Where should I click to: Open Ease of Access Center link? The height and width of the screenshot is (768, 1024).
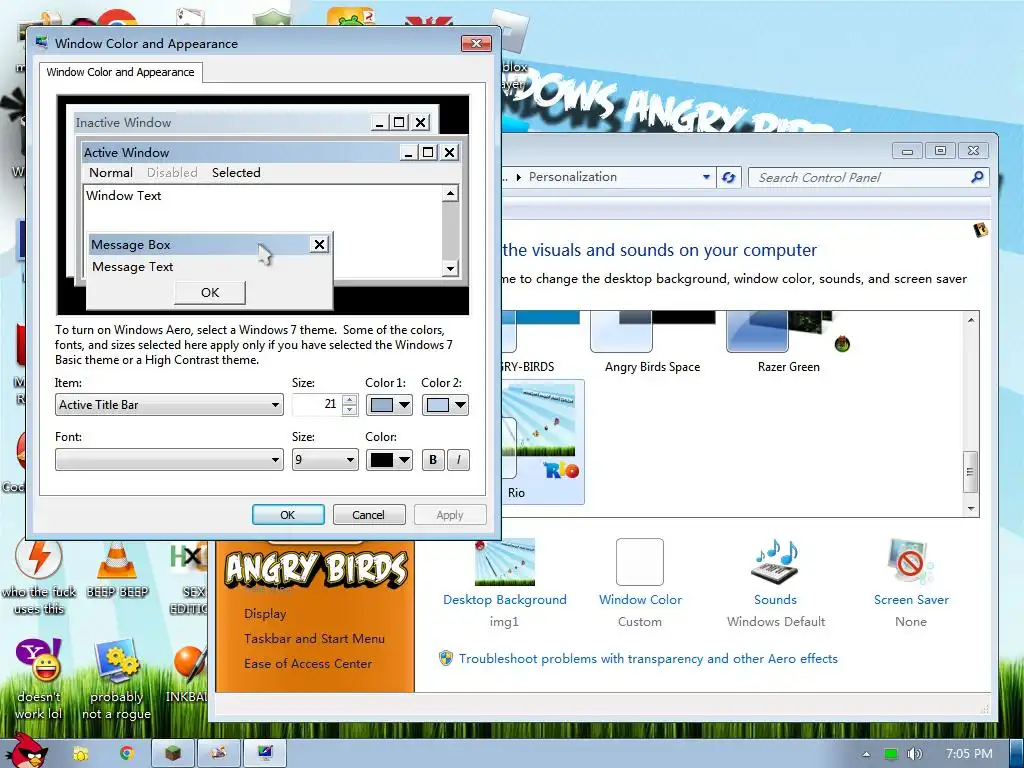click(308, 664)
